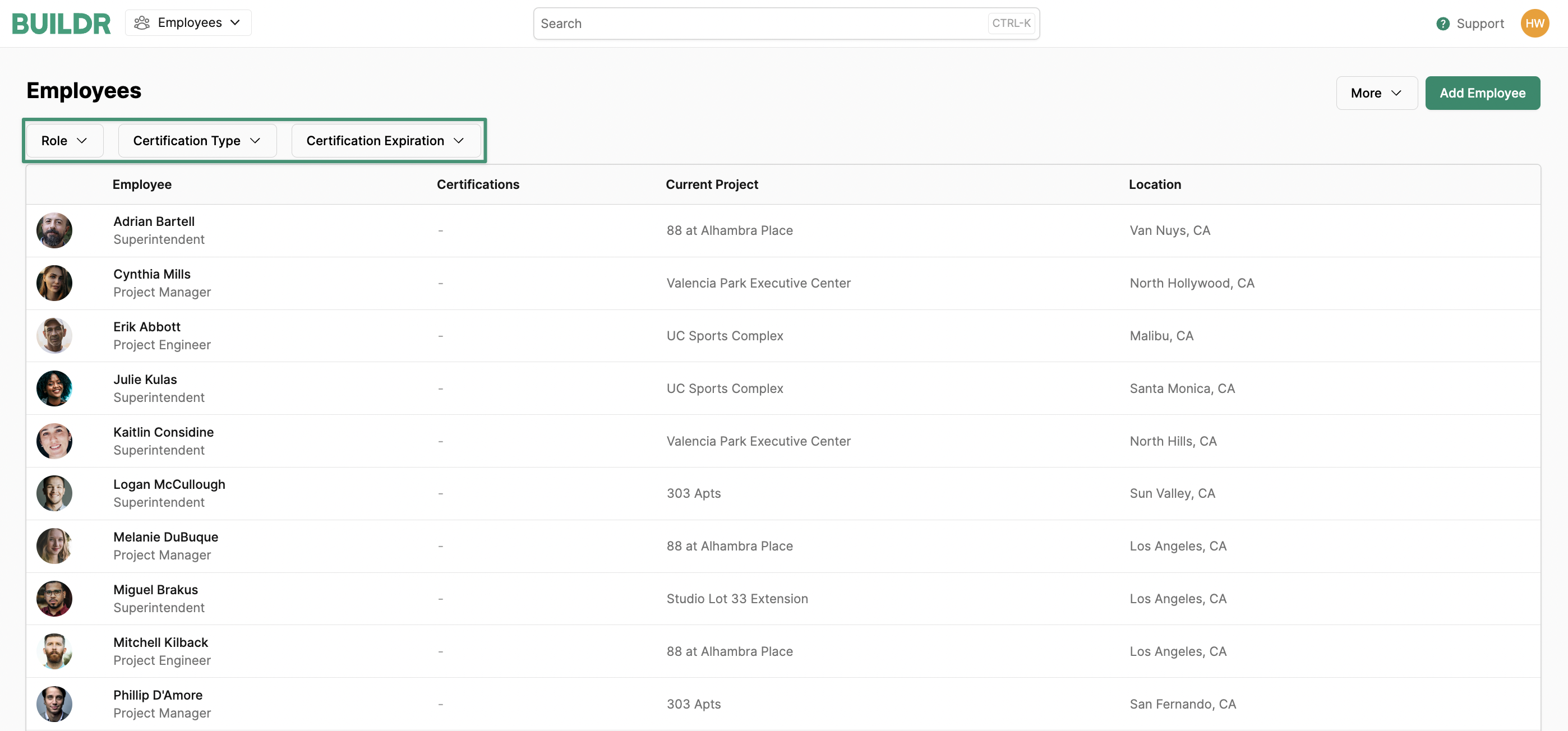Click the people icon beside Employees
The height and width of the screenshot is (731, 1568).
(142, 22)
